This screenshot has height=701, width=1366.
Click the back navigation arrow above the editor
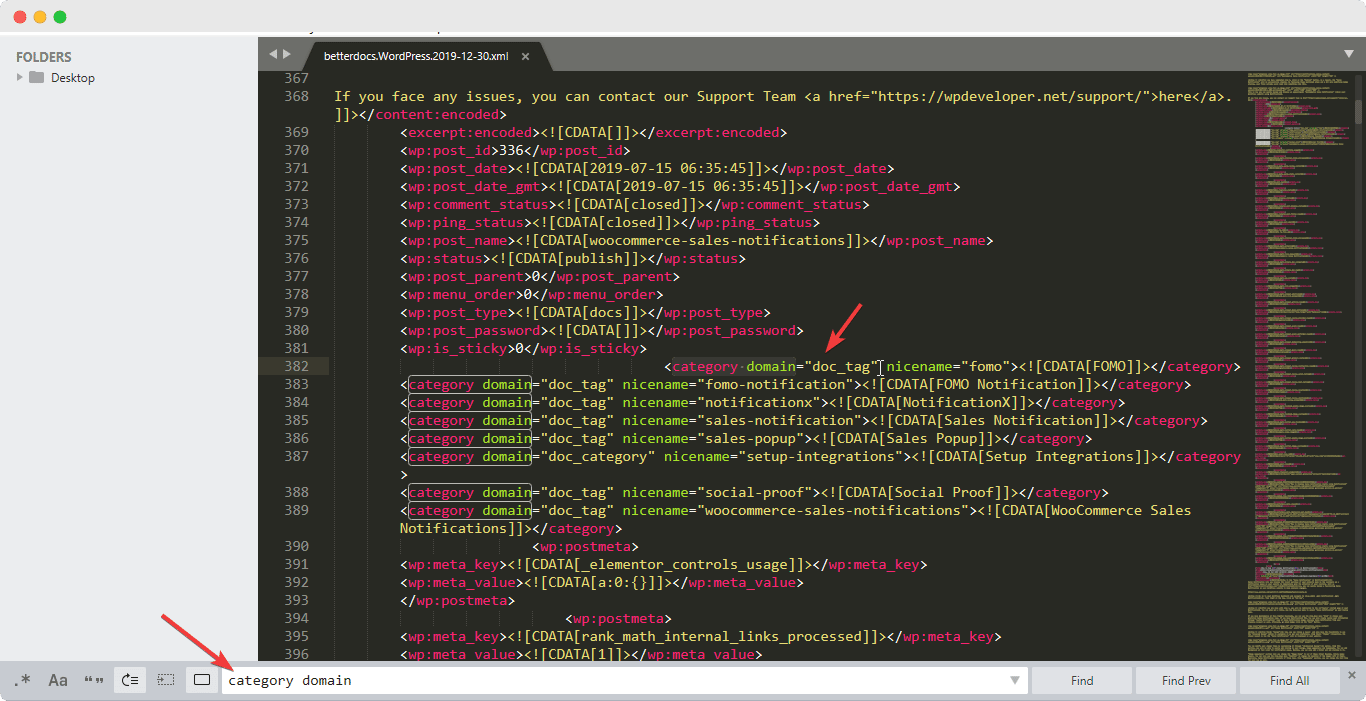[272, 56]
